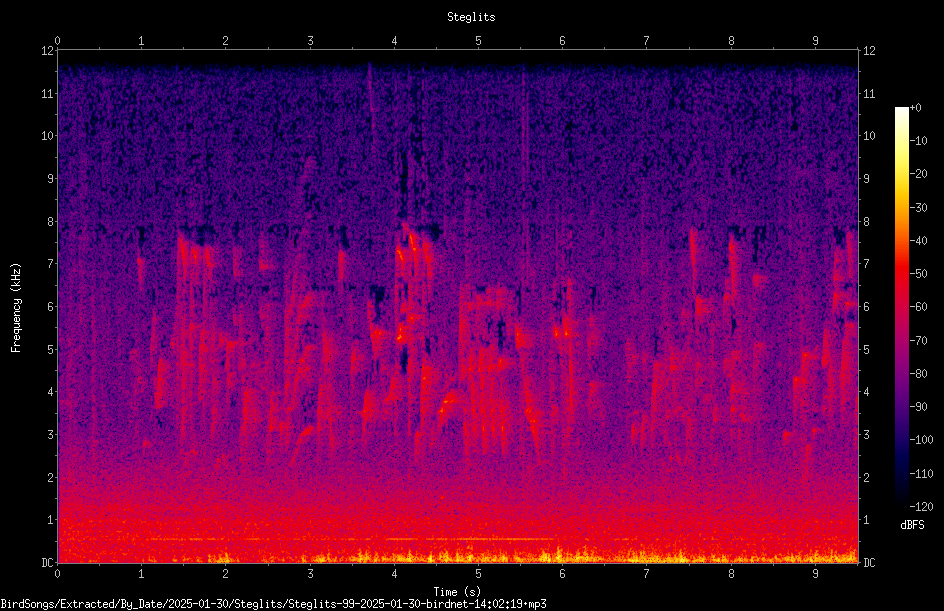
Task: Click the Frequency (kHz) axis title
Action: 16,307
